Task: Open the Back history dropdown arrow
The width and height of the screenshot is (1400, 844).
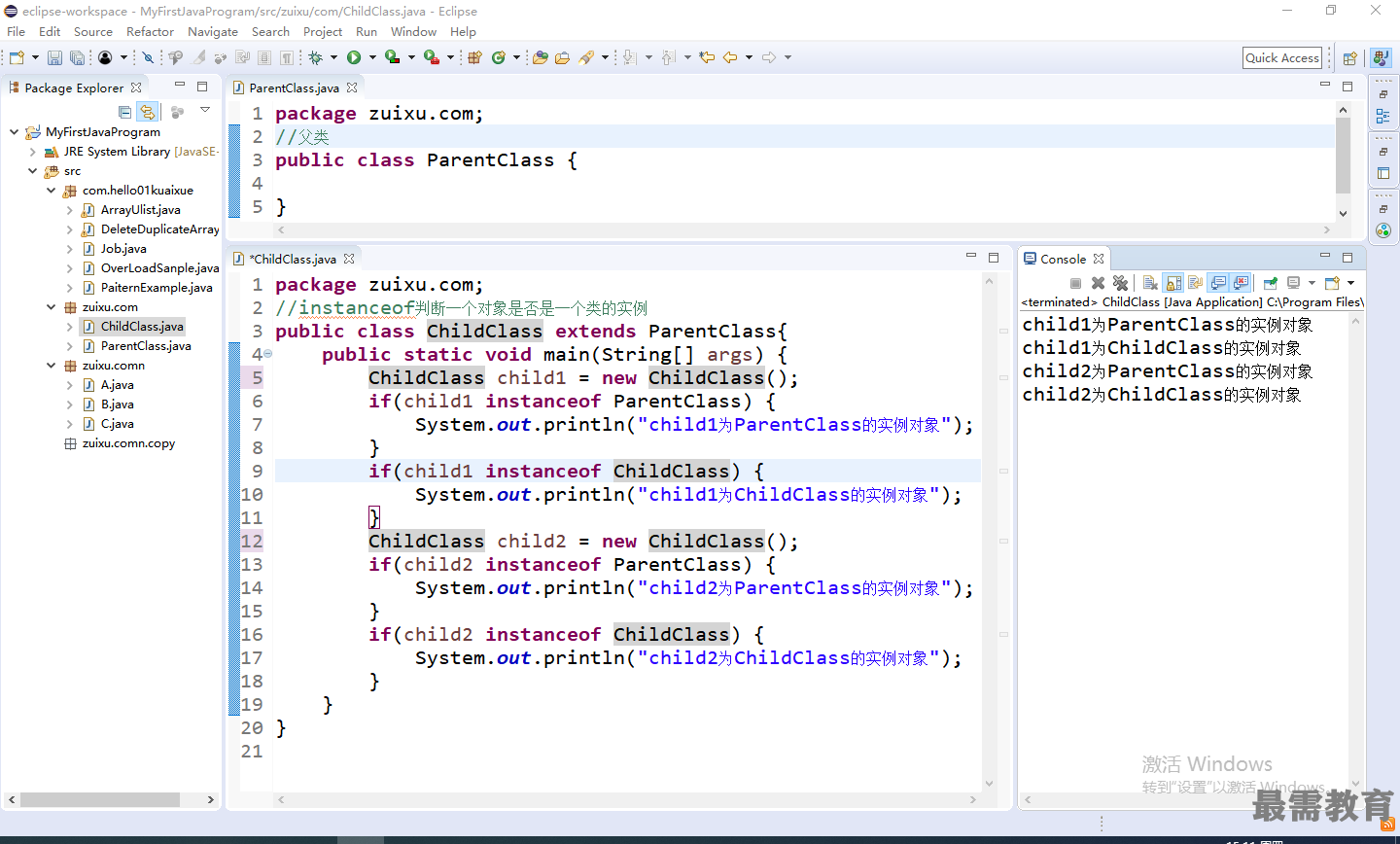Action: coord(749,57)
